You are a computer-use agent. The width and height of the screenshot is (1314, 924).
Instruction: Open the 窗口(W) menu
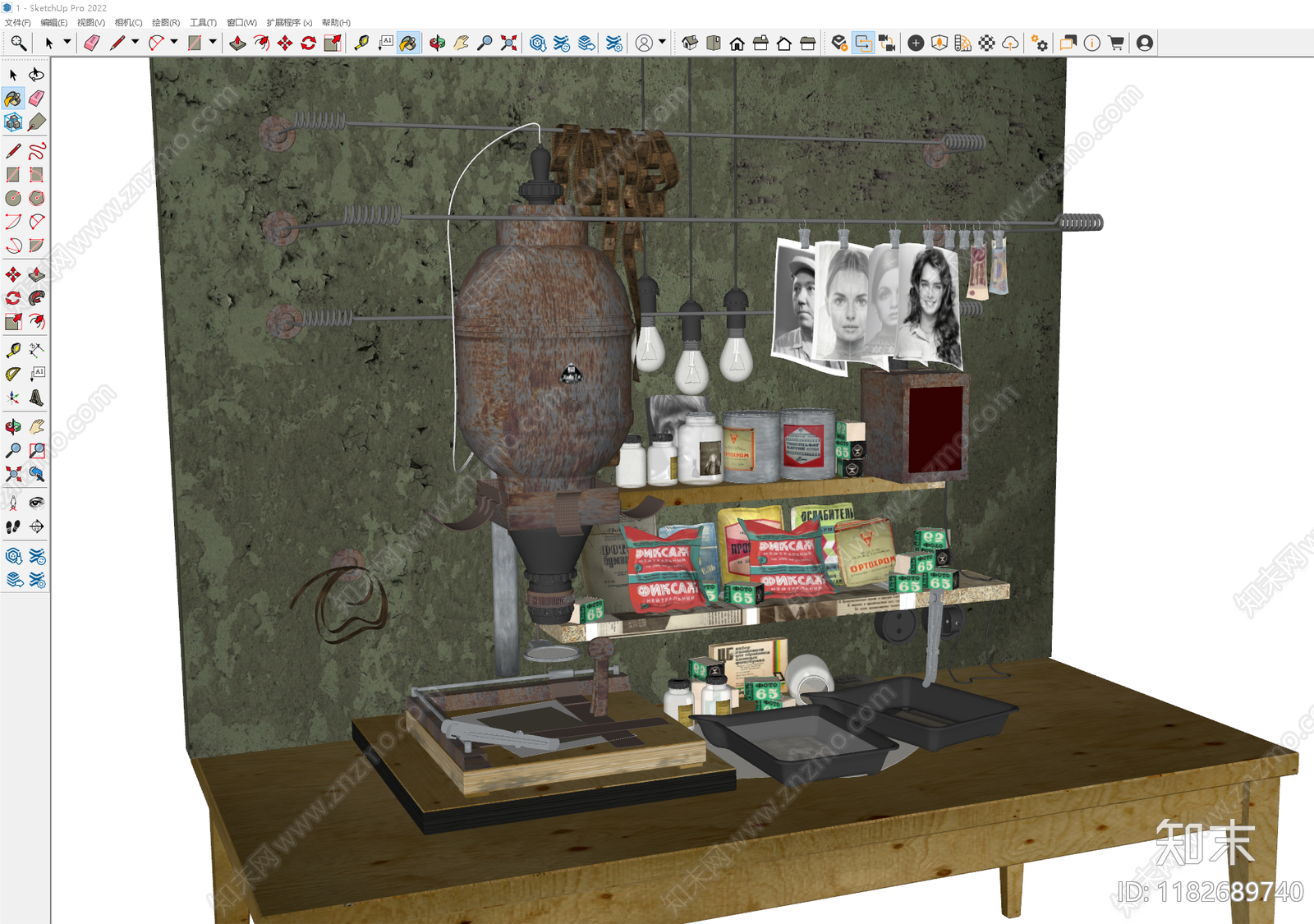point(241,22)
